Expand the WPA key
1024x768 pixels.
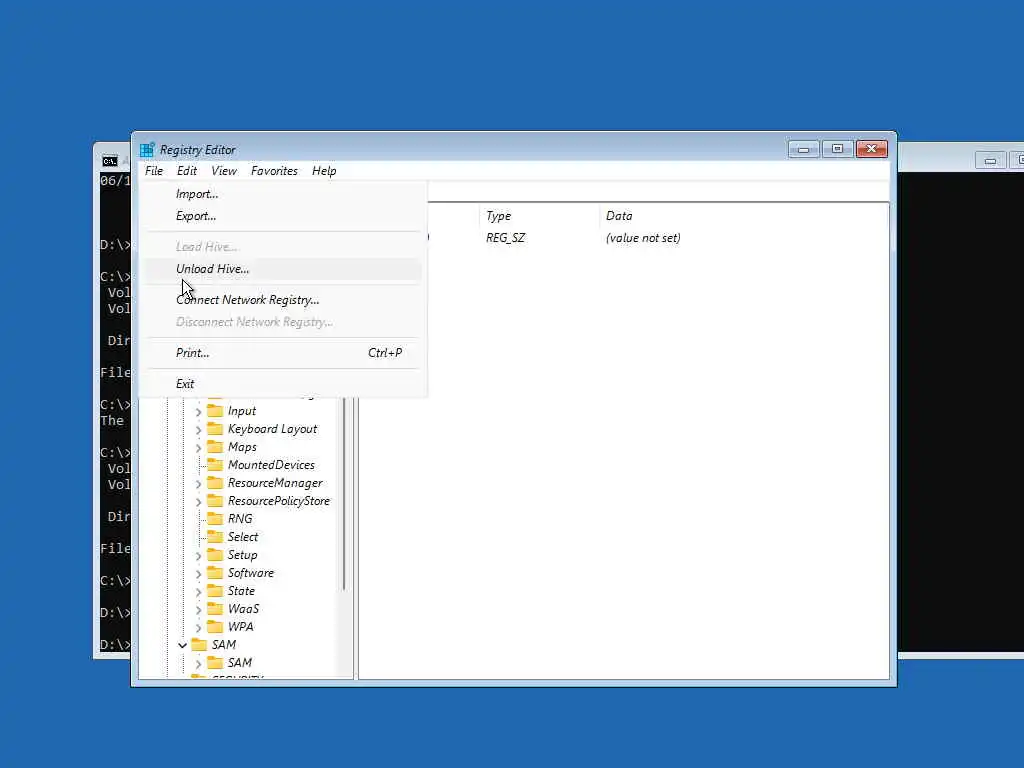tap(199, 628)
